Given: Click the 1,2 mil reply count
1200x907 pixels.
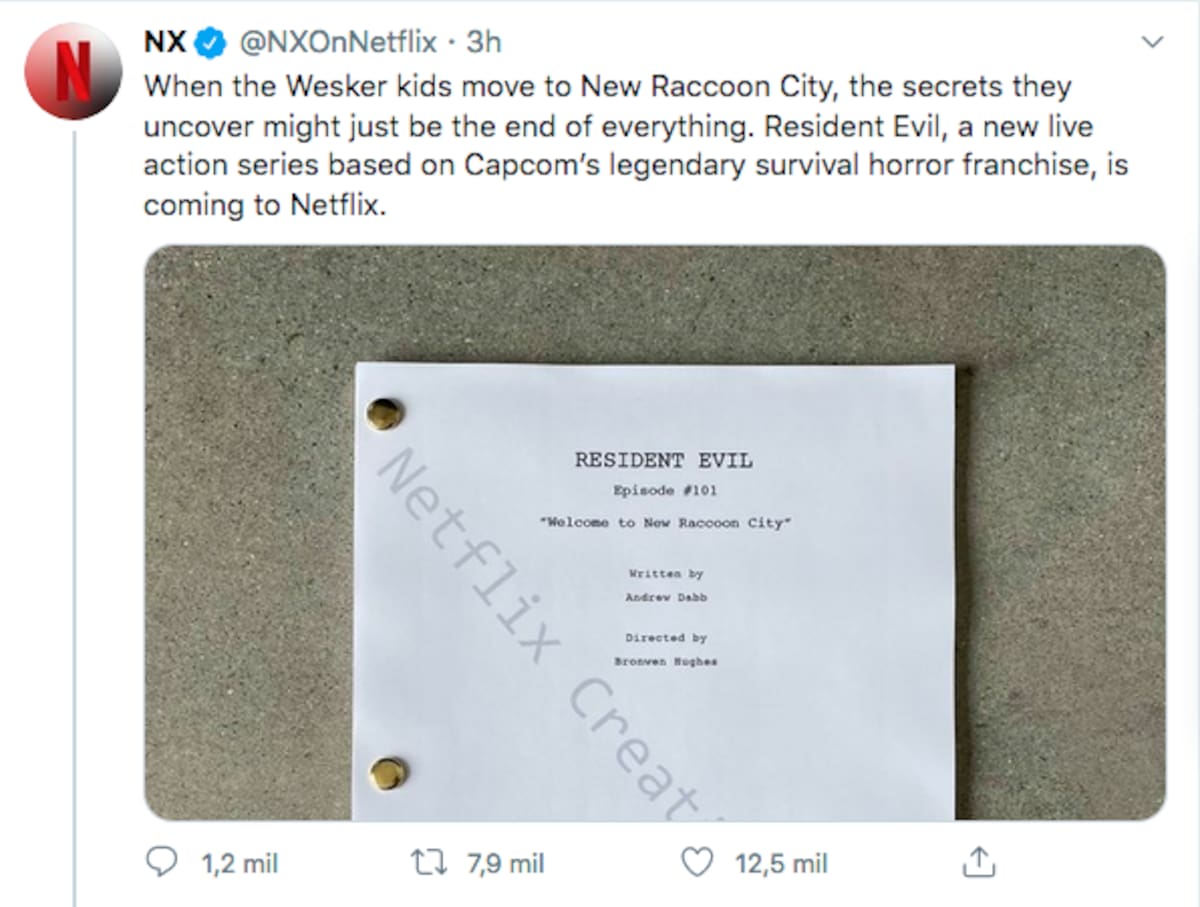Looking at the screenshot, I should click(240, 863).
